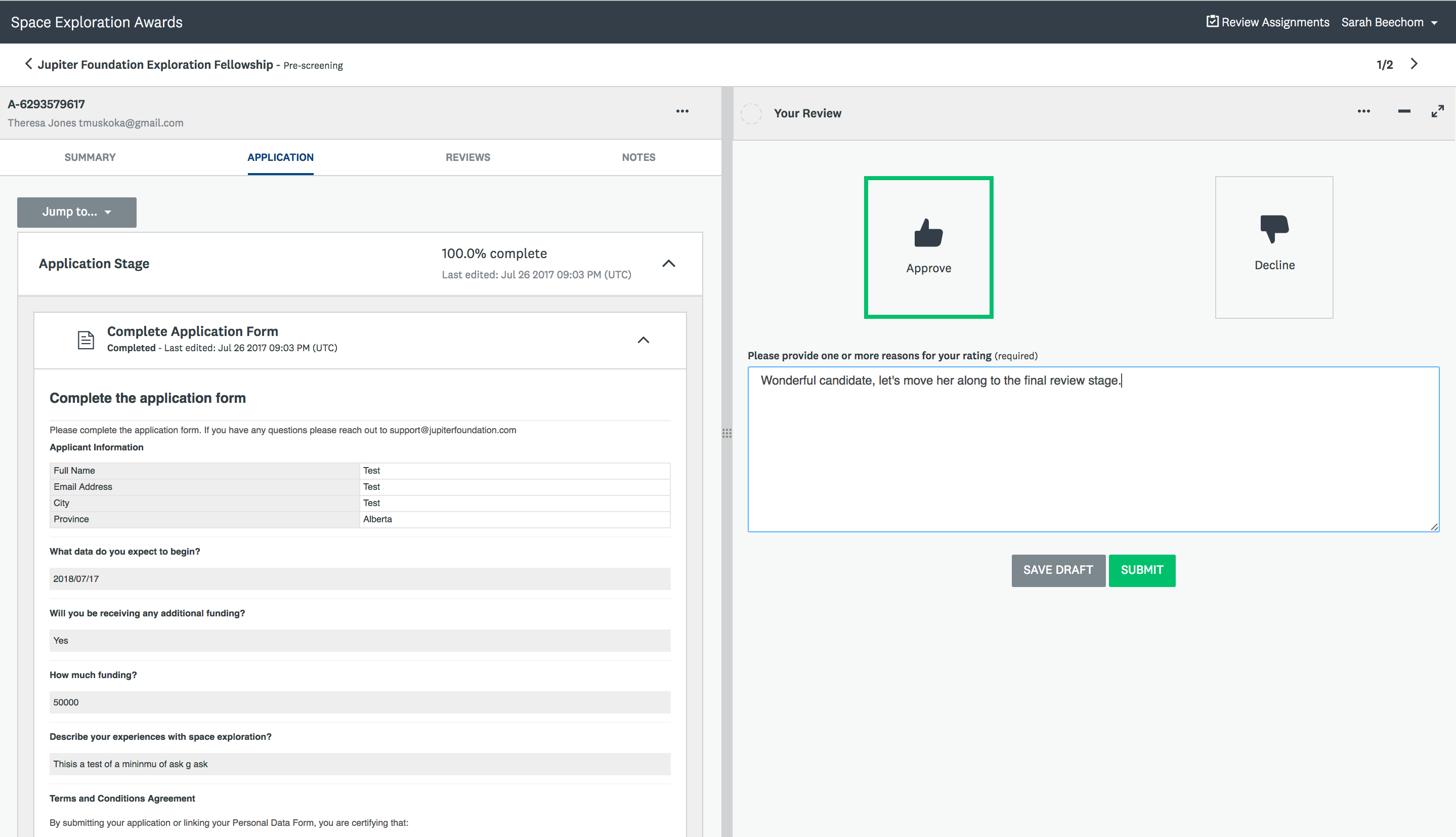Go back using the left chevron arrow
This screenshot has width=1456, height=837.
[x=28, y=64]
